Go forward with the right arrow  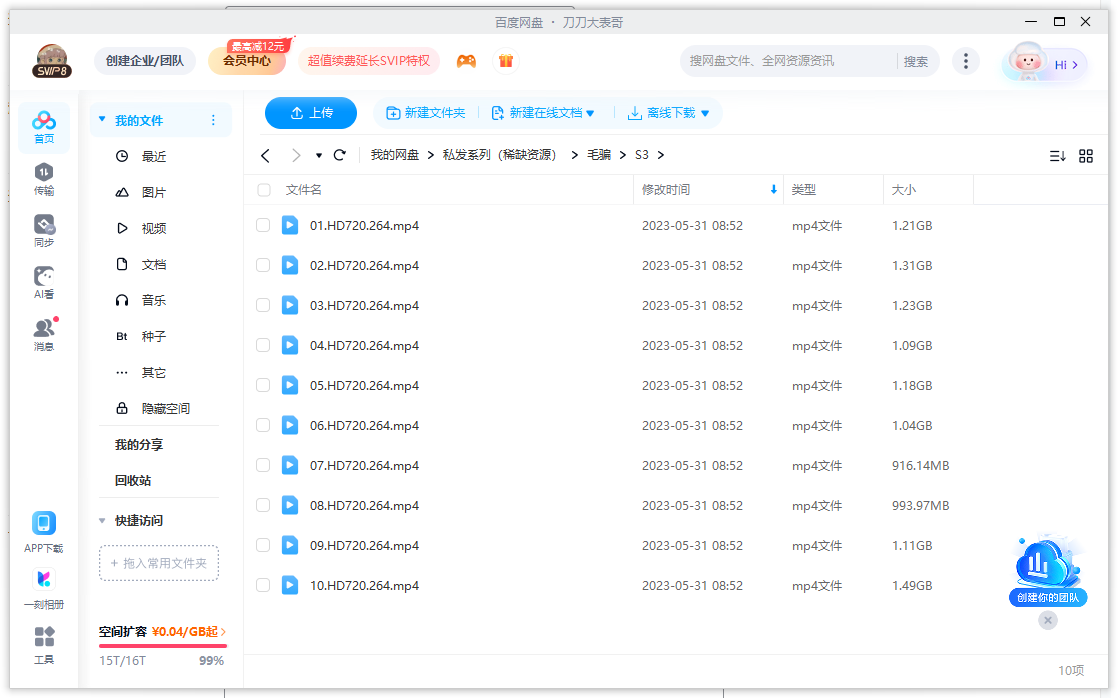click(x=296, y=155)
